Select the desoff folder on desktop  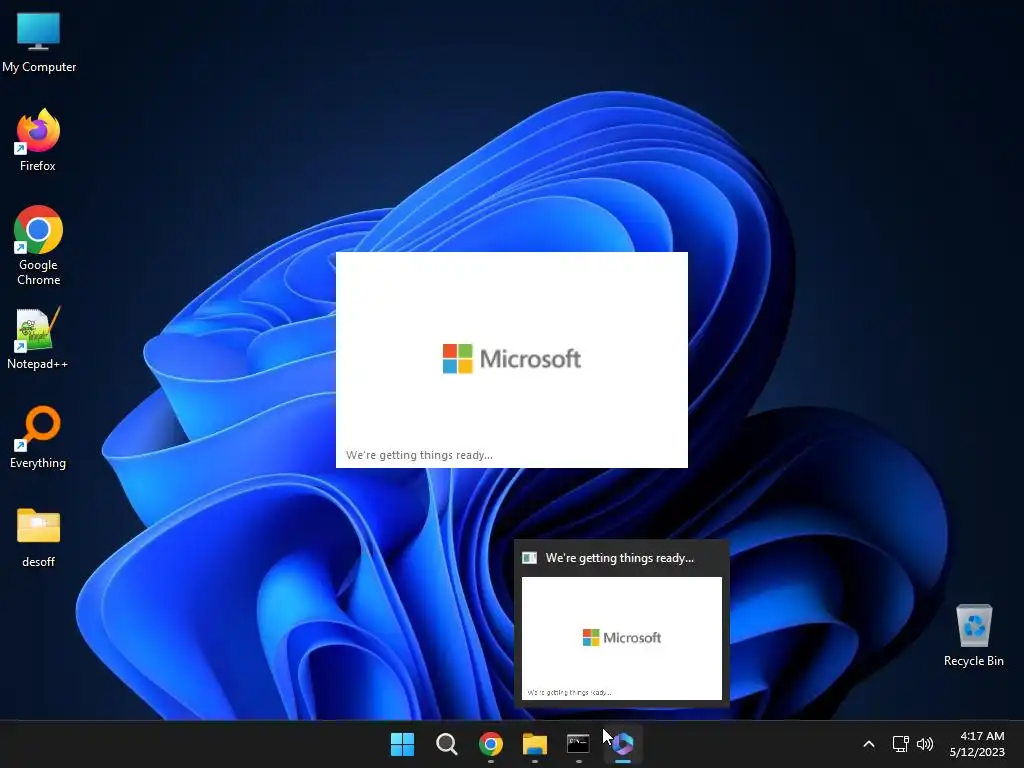(x=38, y=537)
